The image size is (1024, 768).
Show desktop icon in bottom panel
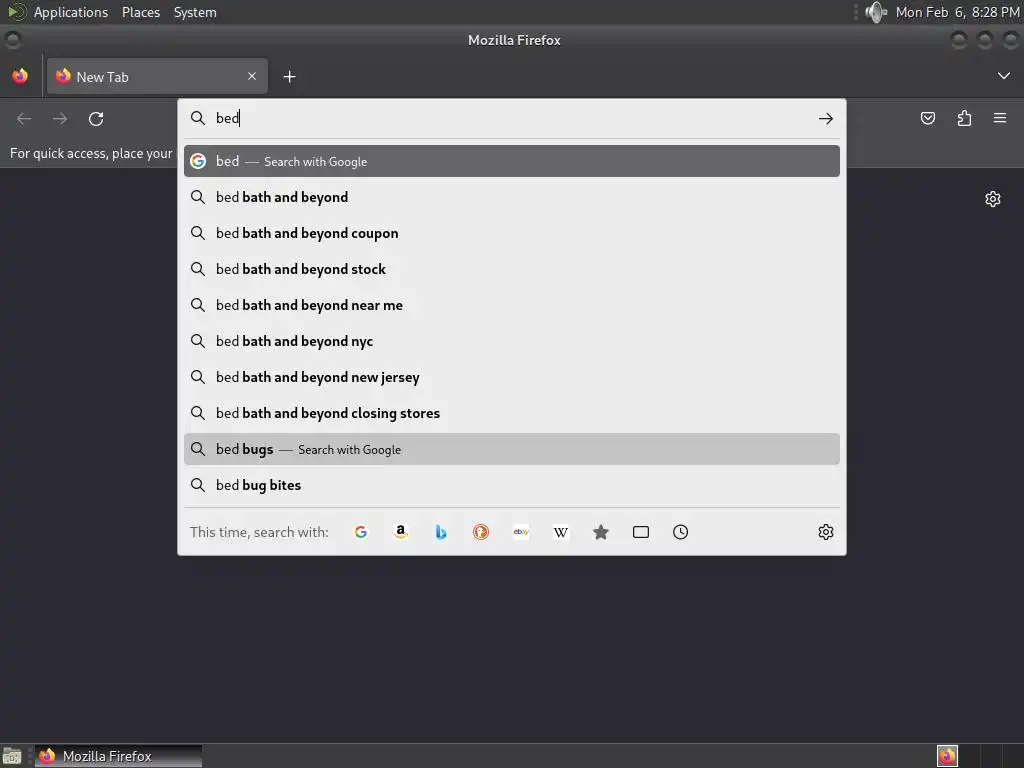tap(12, 756)
